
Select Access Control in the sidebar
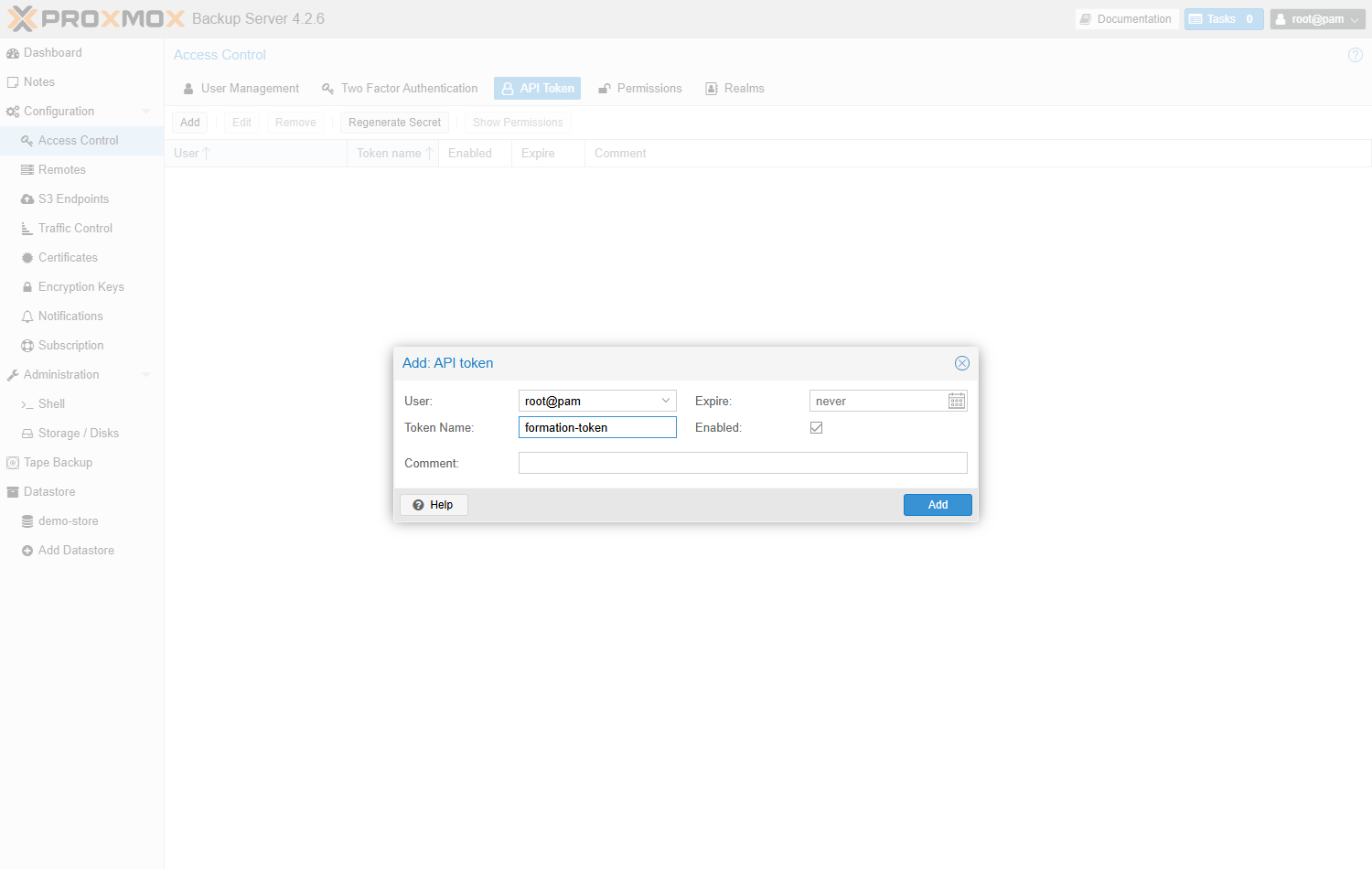pos(82,141)
